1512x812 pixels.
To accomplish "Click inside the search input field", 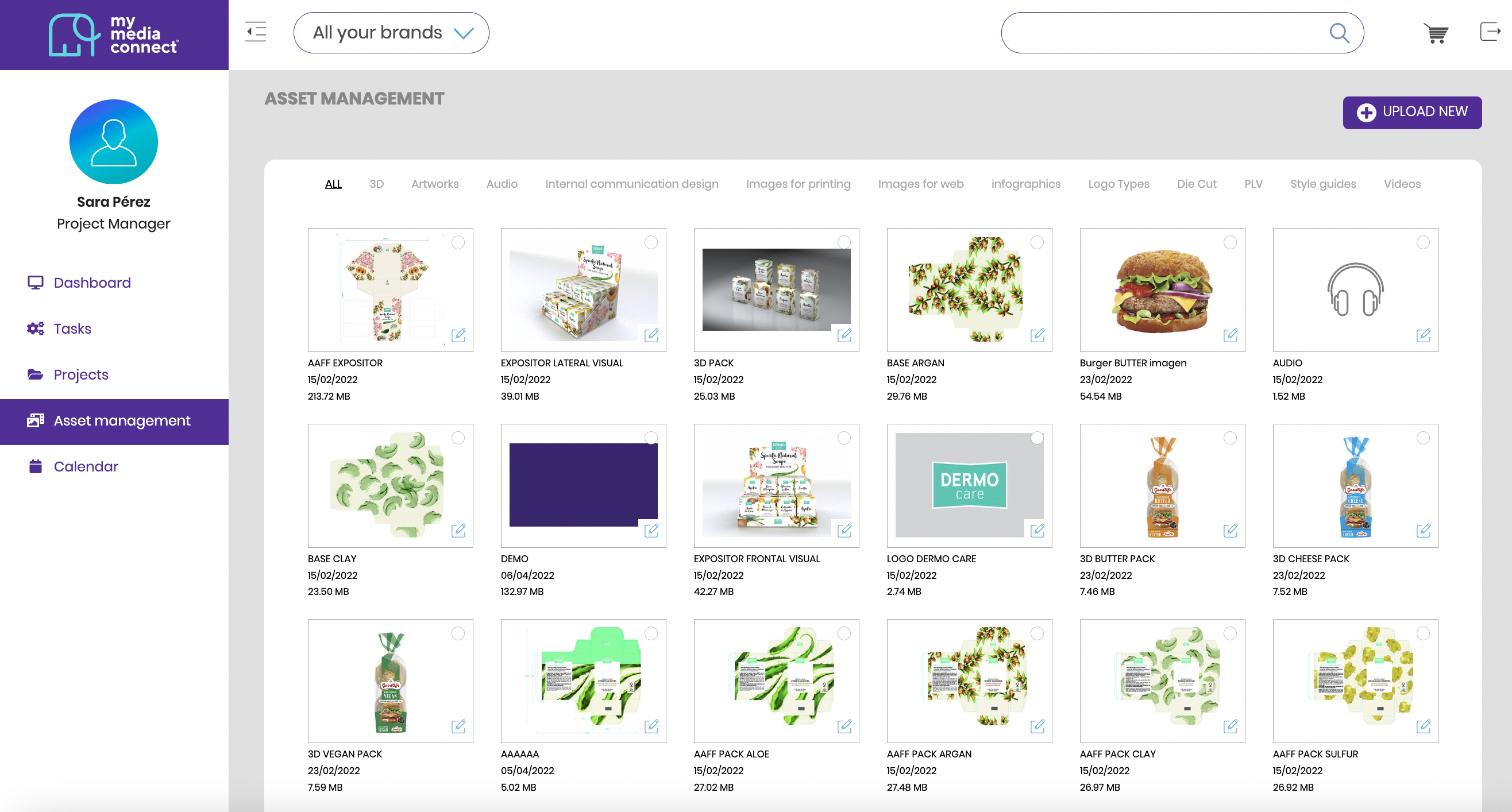I will click(x=1162, y=33).
